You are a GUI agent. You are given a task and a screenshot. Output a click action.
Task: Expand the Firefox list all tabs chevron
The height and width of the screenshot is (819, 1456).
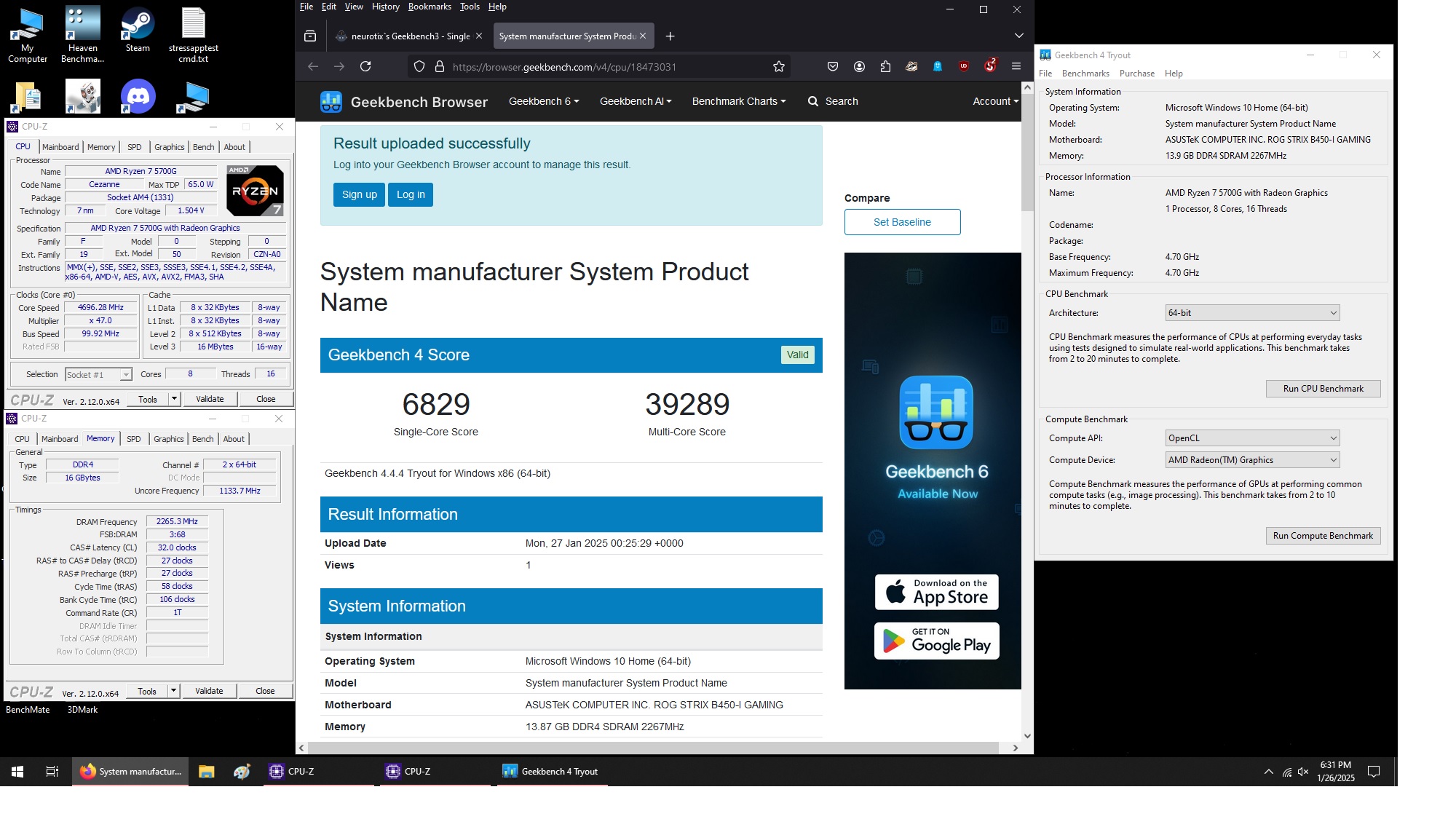pos(1019,36)
